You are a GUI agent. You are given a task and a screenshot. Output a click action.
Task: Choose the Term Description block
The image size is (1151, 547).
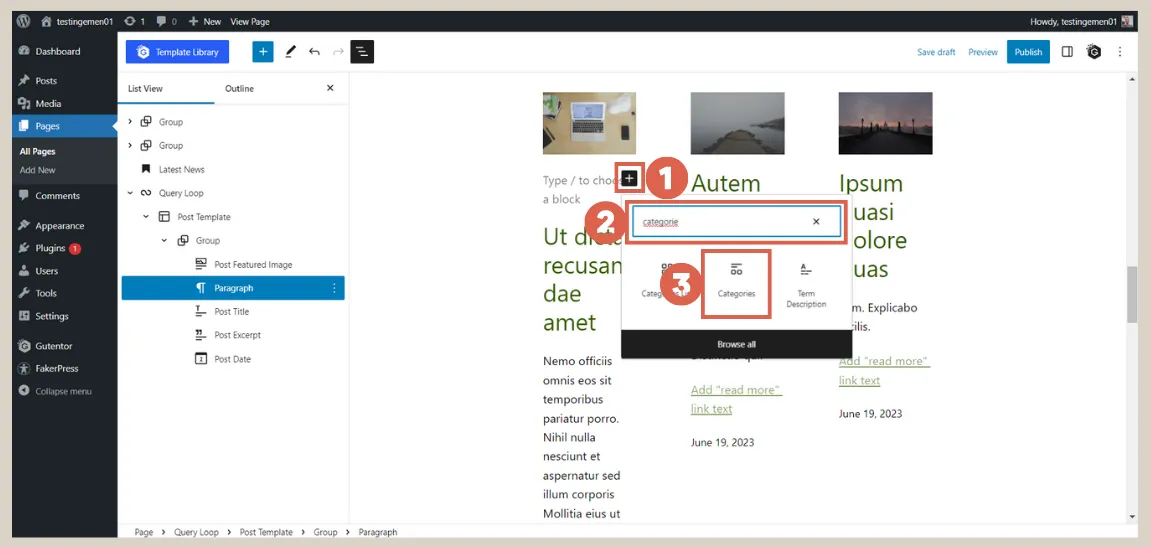[806, 285]
